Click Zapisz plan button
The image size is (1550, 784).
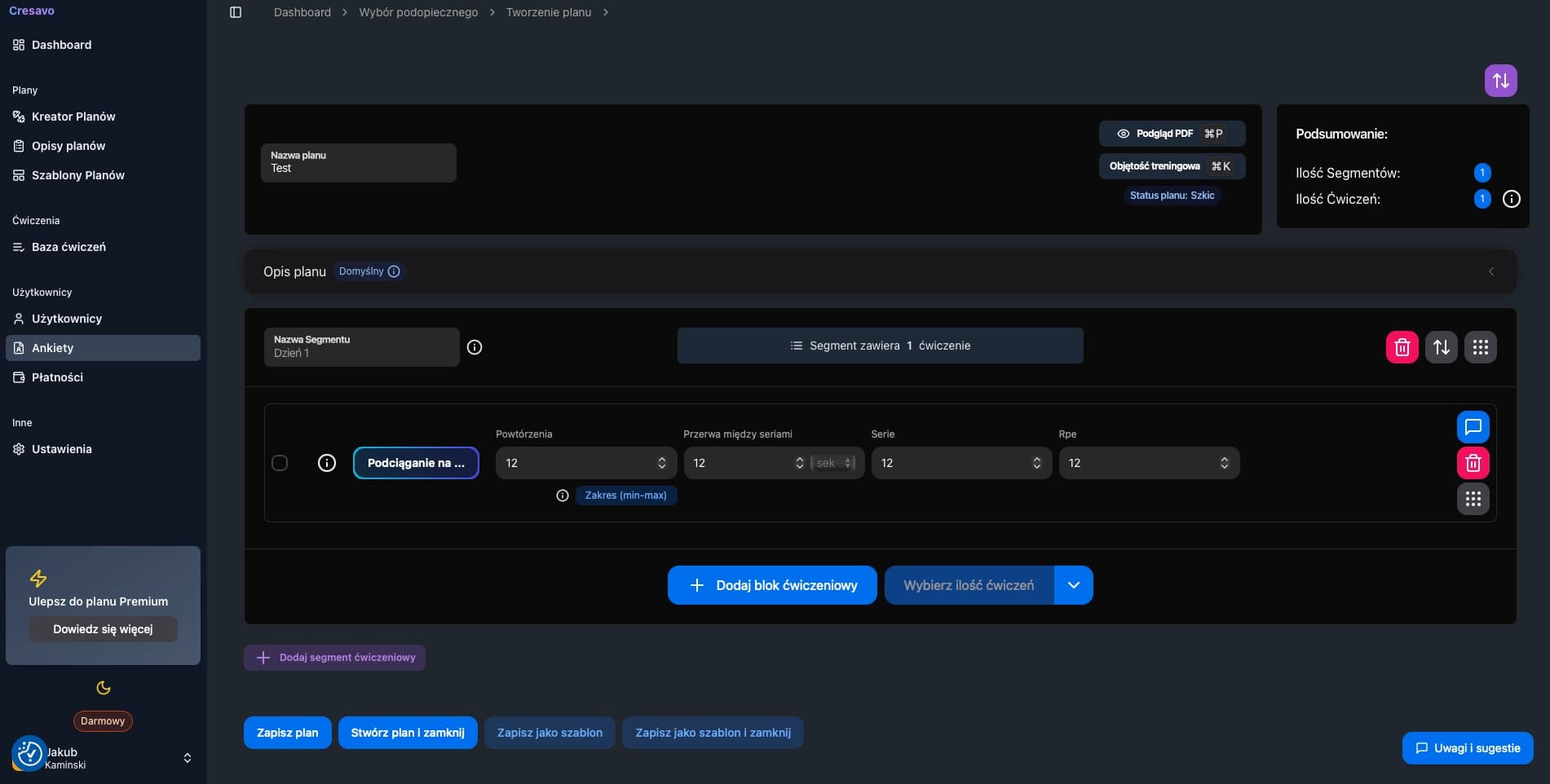[287, 733]
